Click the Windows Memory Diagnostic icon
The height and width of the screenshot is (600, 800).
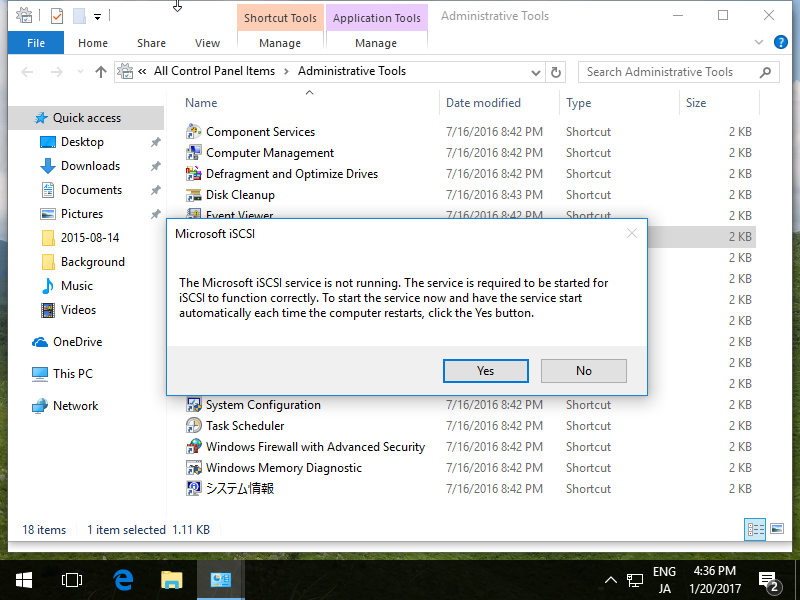click(193, 467)
